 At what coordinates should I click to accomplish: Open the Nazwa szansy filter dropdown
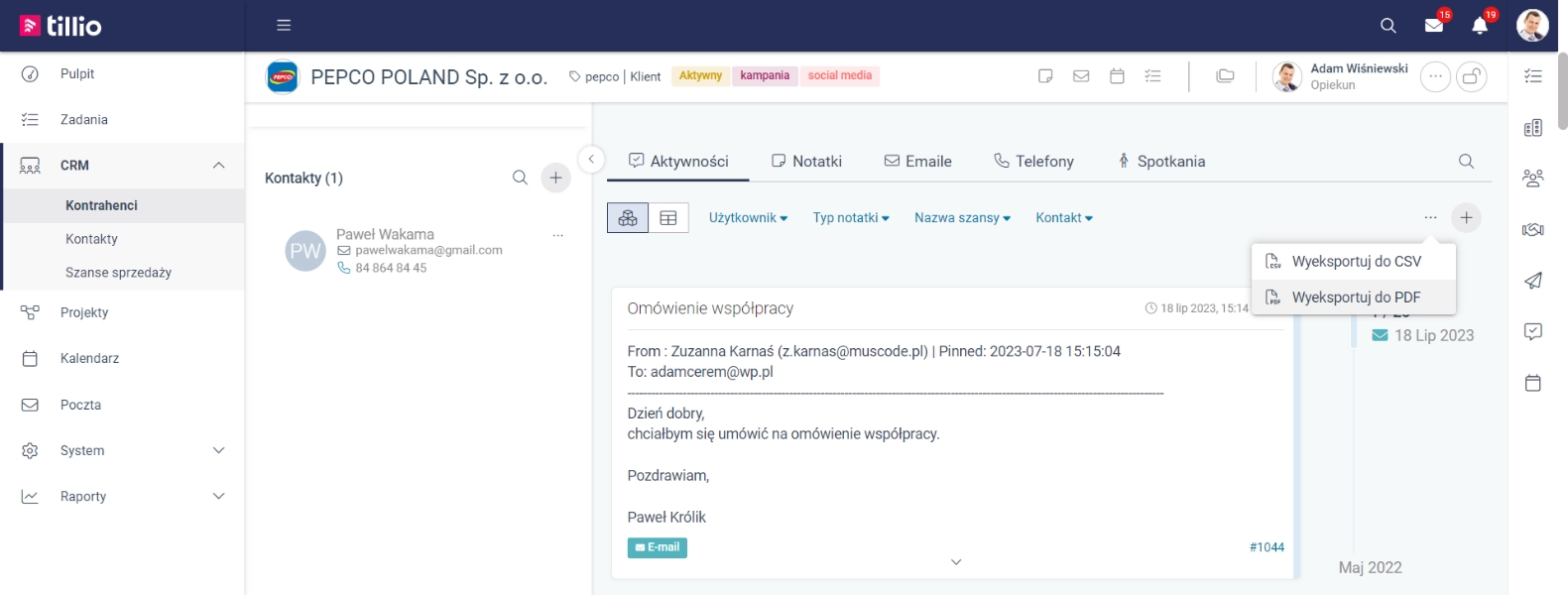pyautogui.click(x=962, y=218)
